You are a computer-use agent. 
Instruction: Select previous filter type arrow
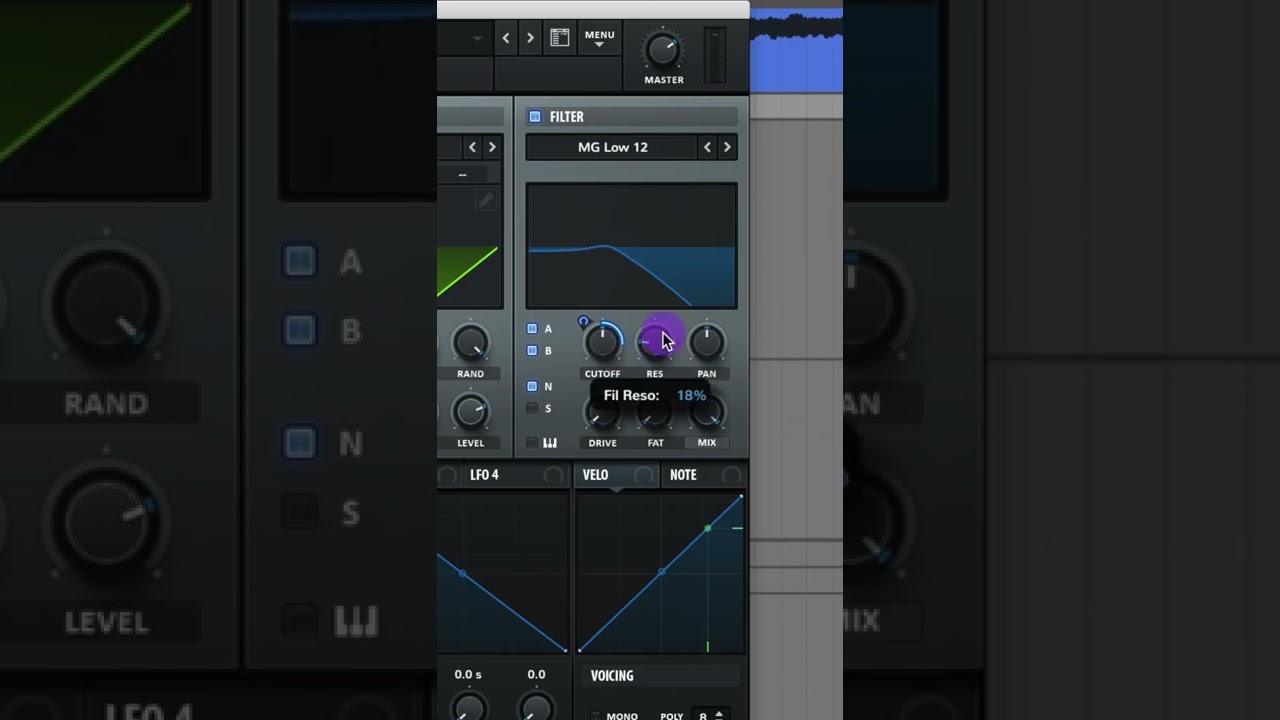tap(707, 147)
